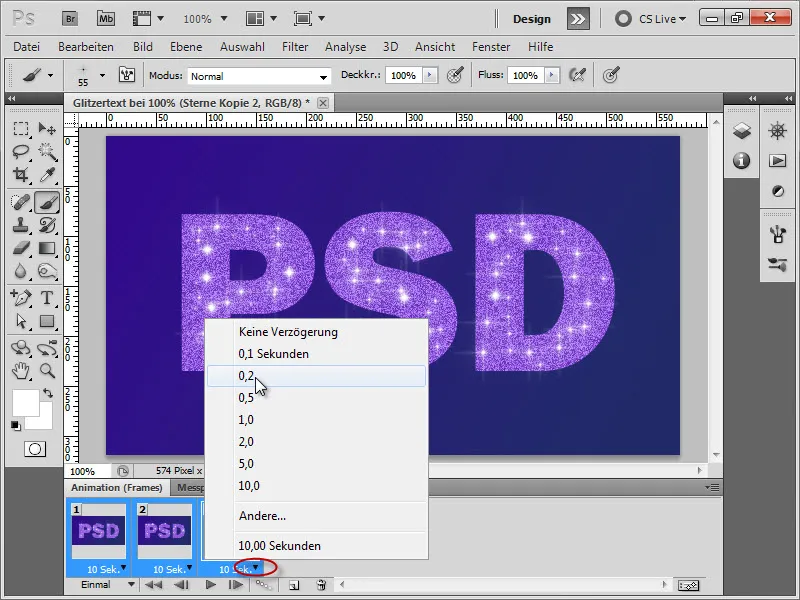Enable airbrush mode next to Fluss
The width and height of the screenshot is (800, 600).
tap(578, 76)
